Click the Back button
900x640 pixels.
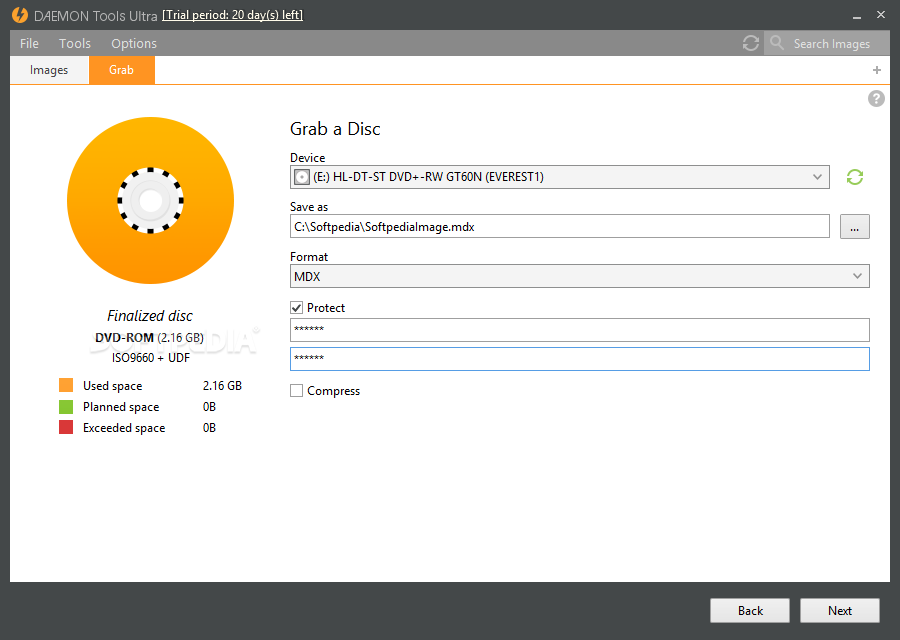tap(750, 611)
